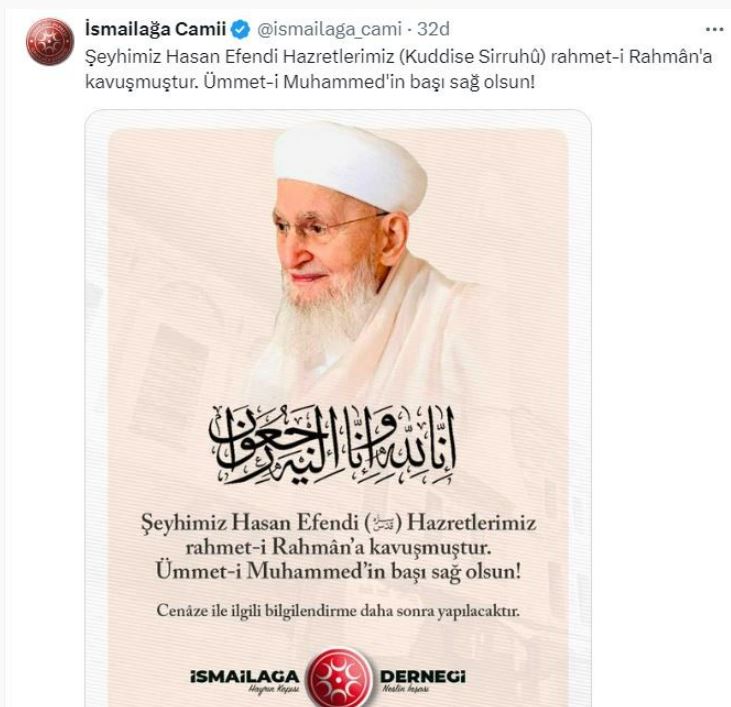The image size is (731, 707).
Task: Open the 32d timestamp link
Action: [433, 29]
